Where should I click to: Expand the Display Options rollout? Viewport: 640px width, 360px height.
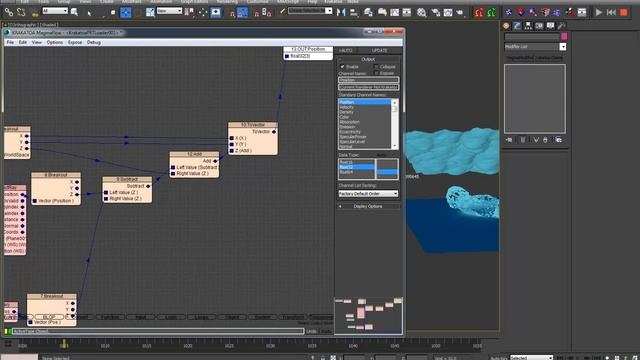(368, 207)
